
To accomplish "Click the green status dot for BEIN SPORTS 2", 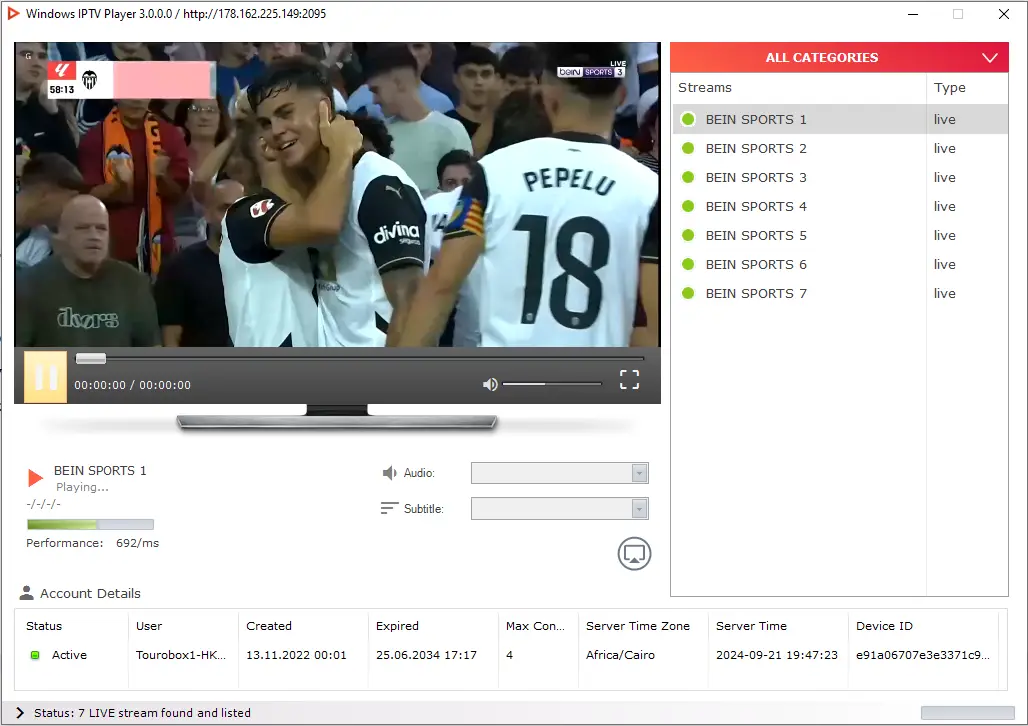I will (x=688, y=148).
